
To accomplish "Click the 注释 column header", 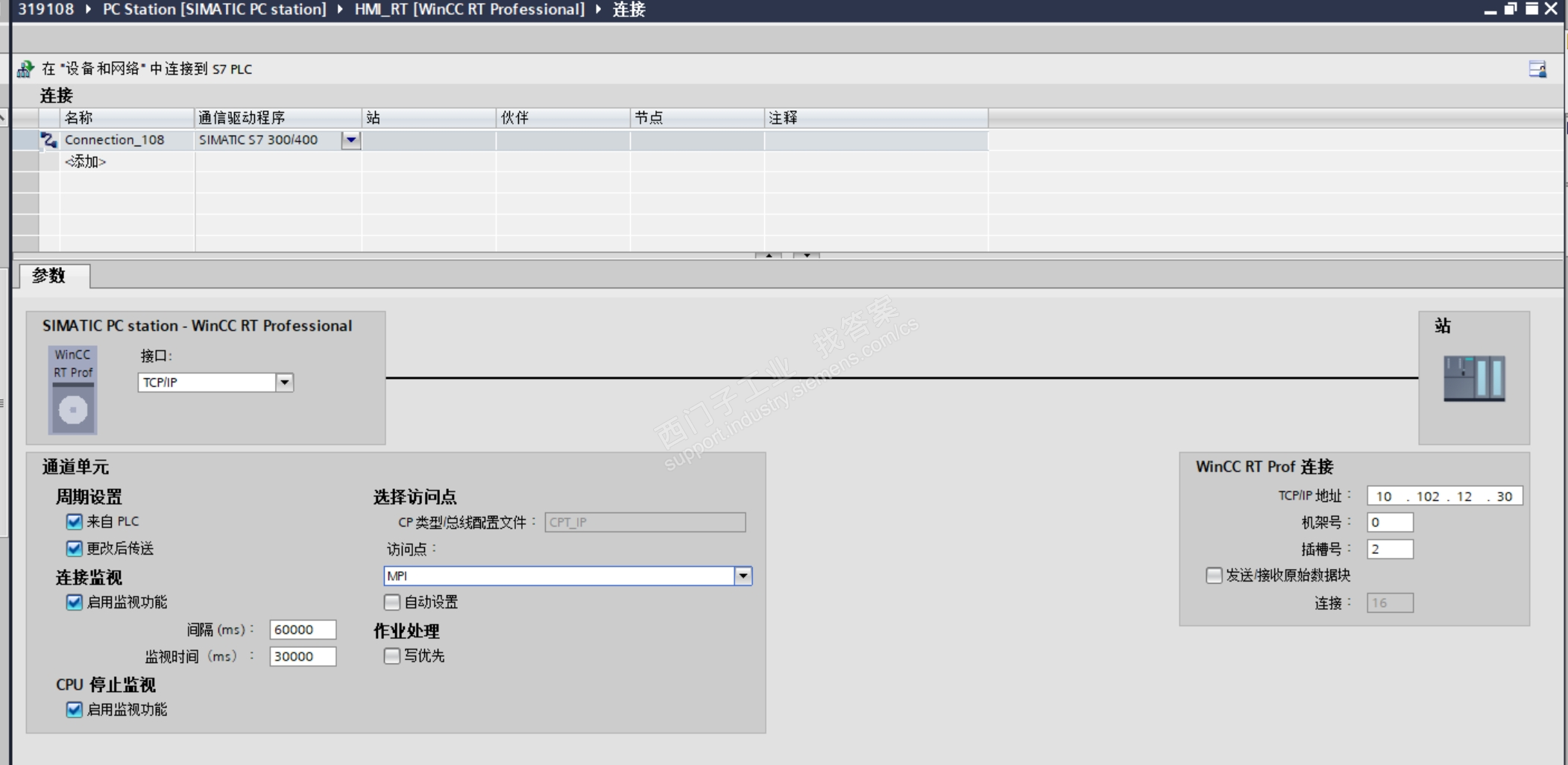I will pyautogui.click(x=877, y=118).
